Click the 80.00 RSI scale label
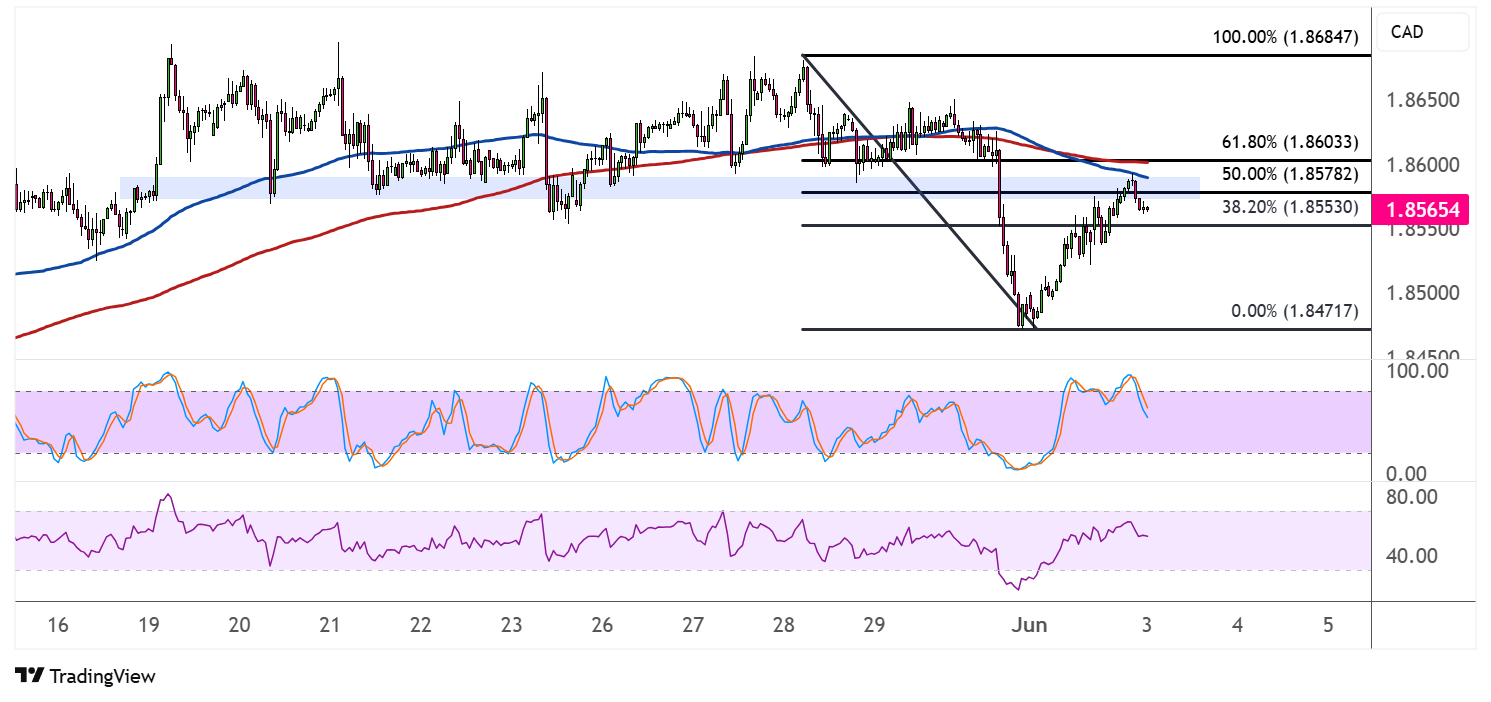The height and width of the screenshot is (702, 1491). point(1413,496)
